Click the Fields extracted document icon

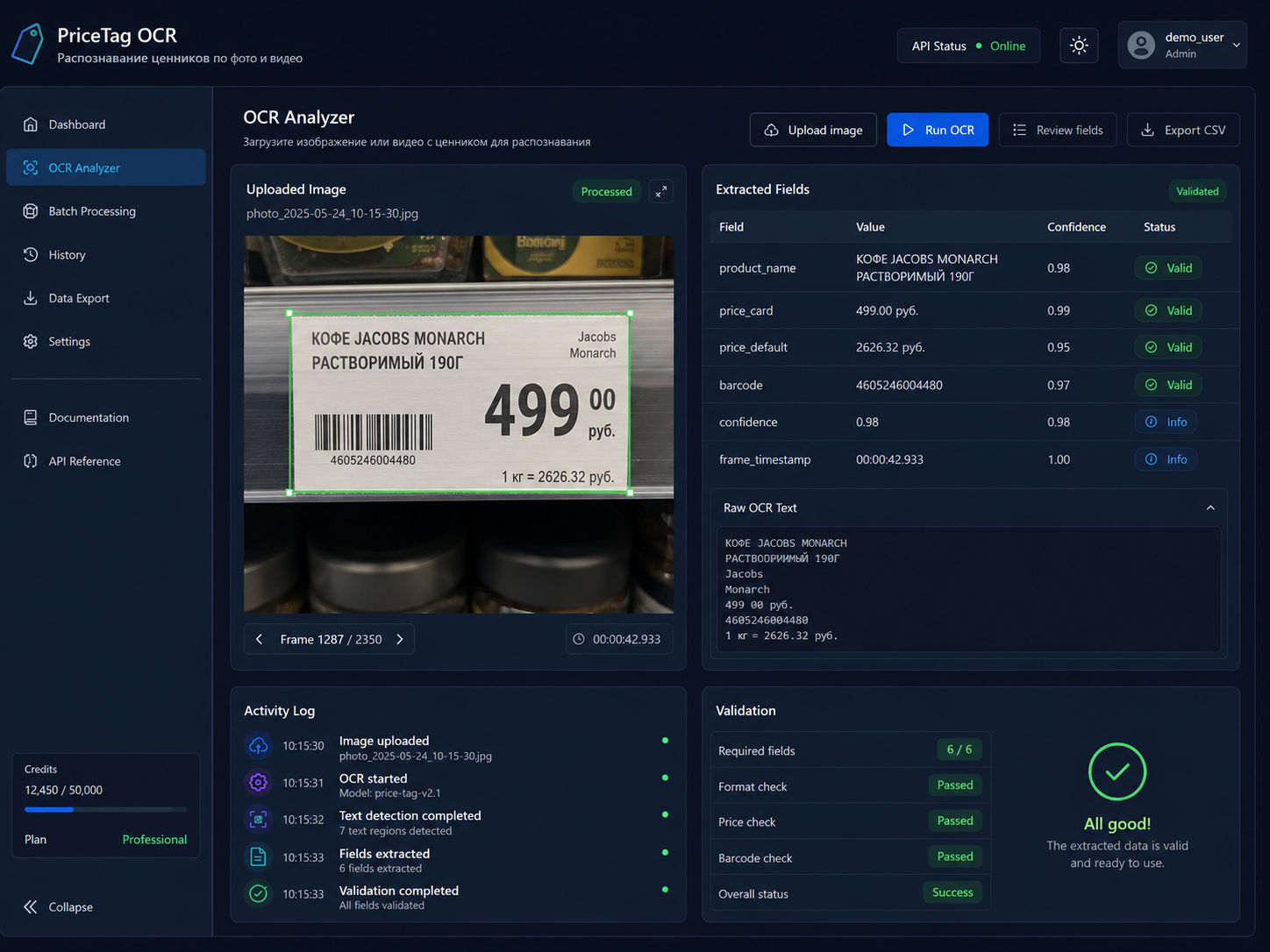(258, 856)
